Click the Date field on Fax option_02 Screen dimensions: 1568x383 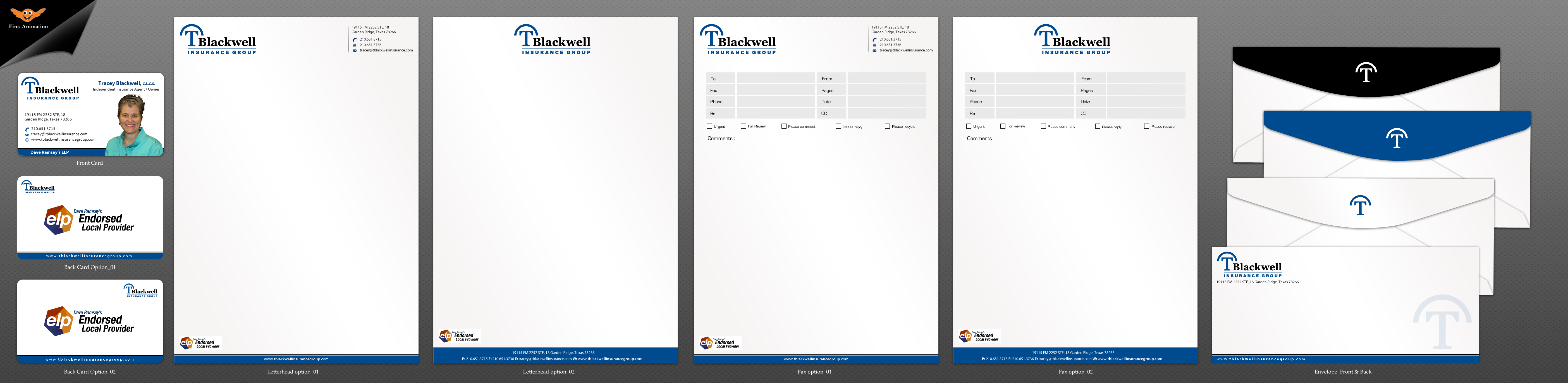click(1146, 101)
